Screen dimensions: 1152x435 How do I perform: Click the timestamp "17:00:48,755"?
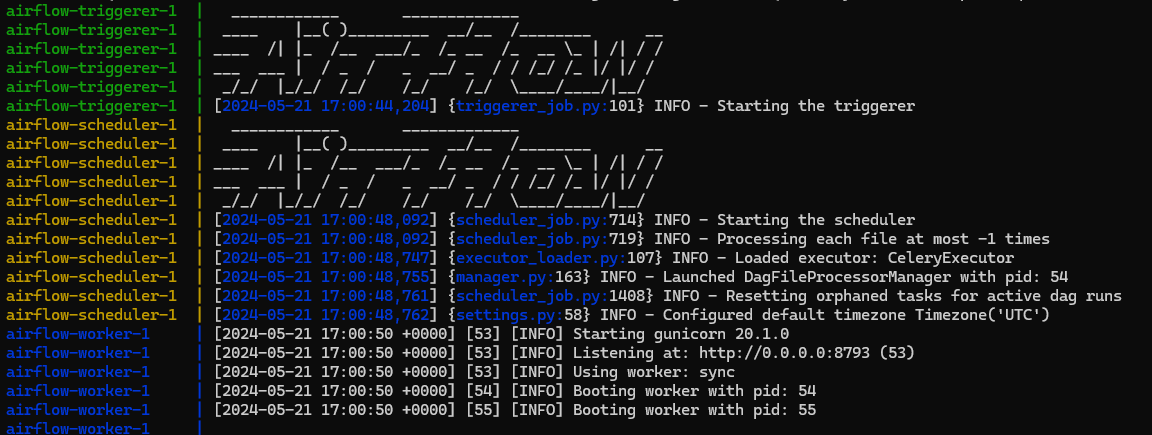point(375,277)
